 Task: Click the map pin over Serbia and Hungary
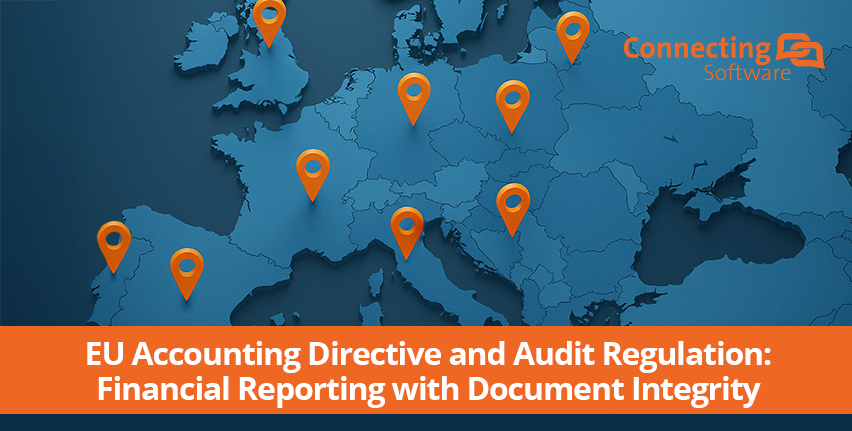point(513,210)
